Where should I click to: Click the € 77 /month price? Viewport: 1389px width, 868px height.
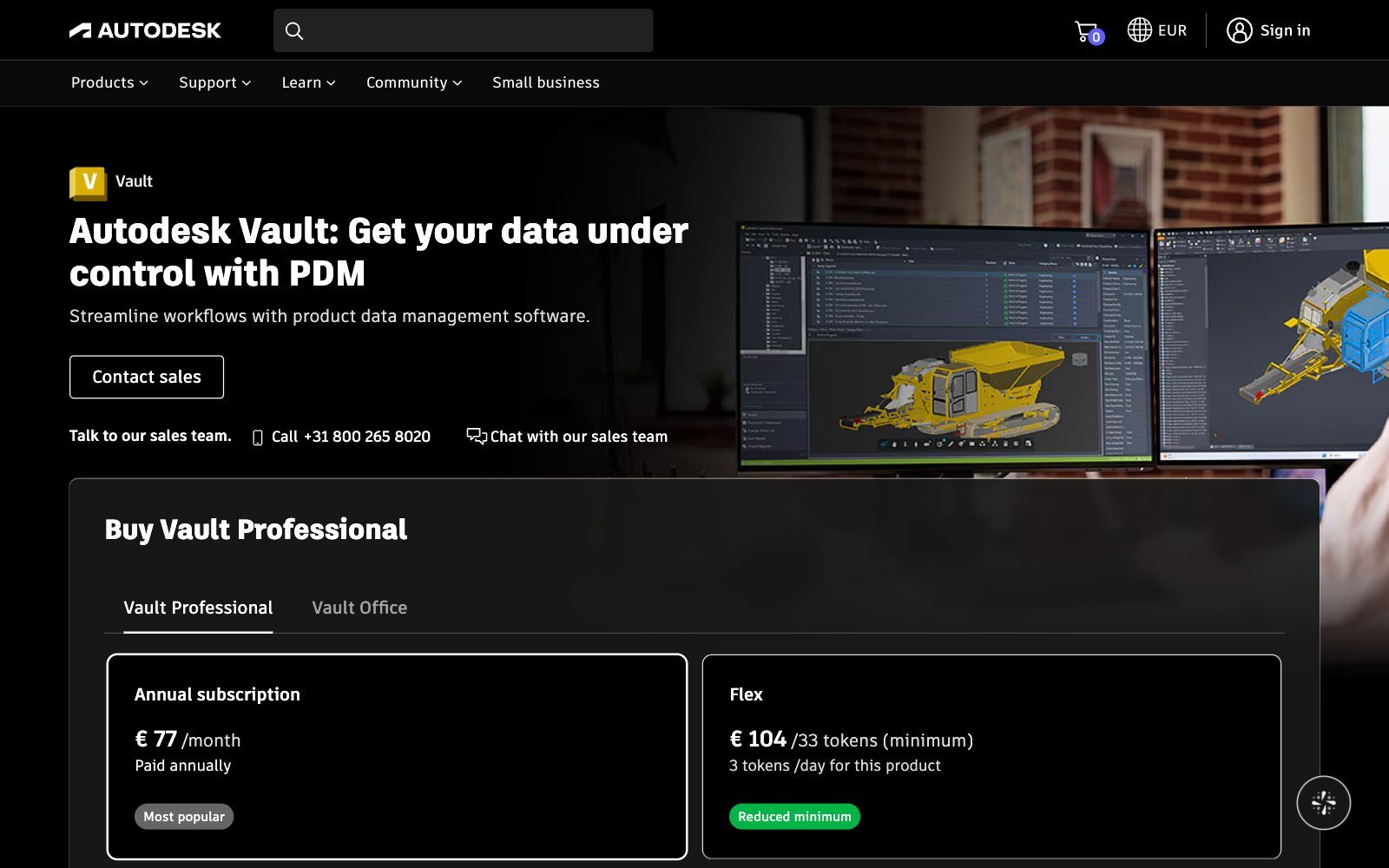coord(188,740)
